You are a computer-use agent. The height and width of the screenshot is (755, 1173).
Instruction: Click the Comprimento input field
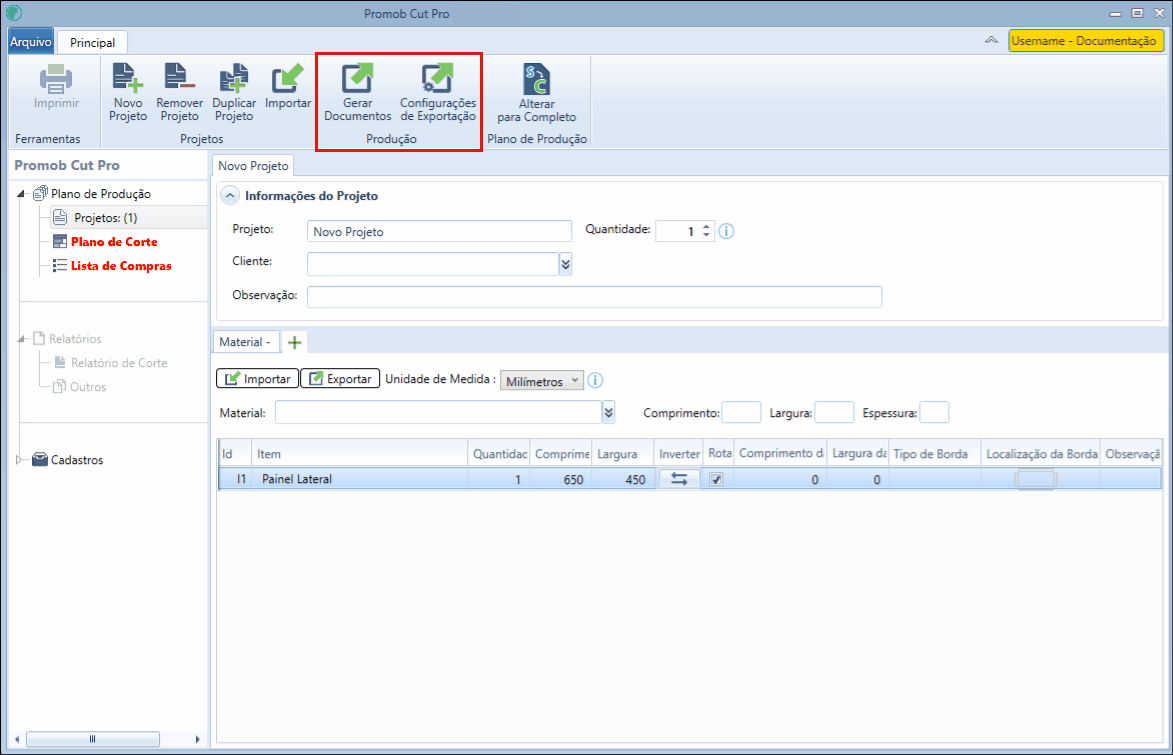tap(741, 412)
